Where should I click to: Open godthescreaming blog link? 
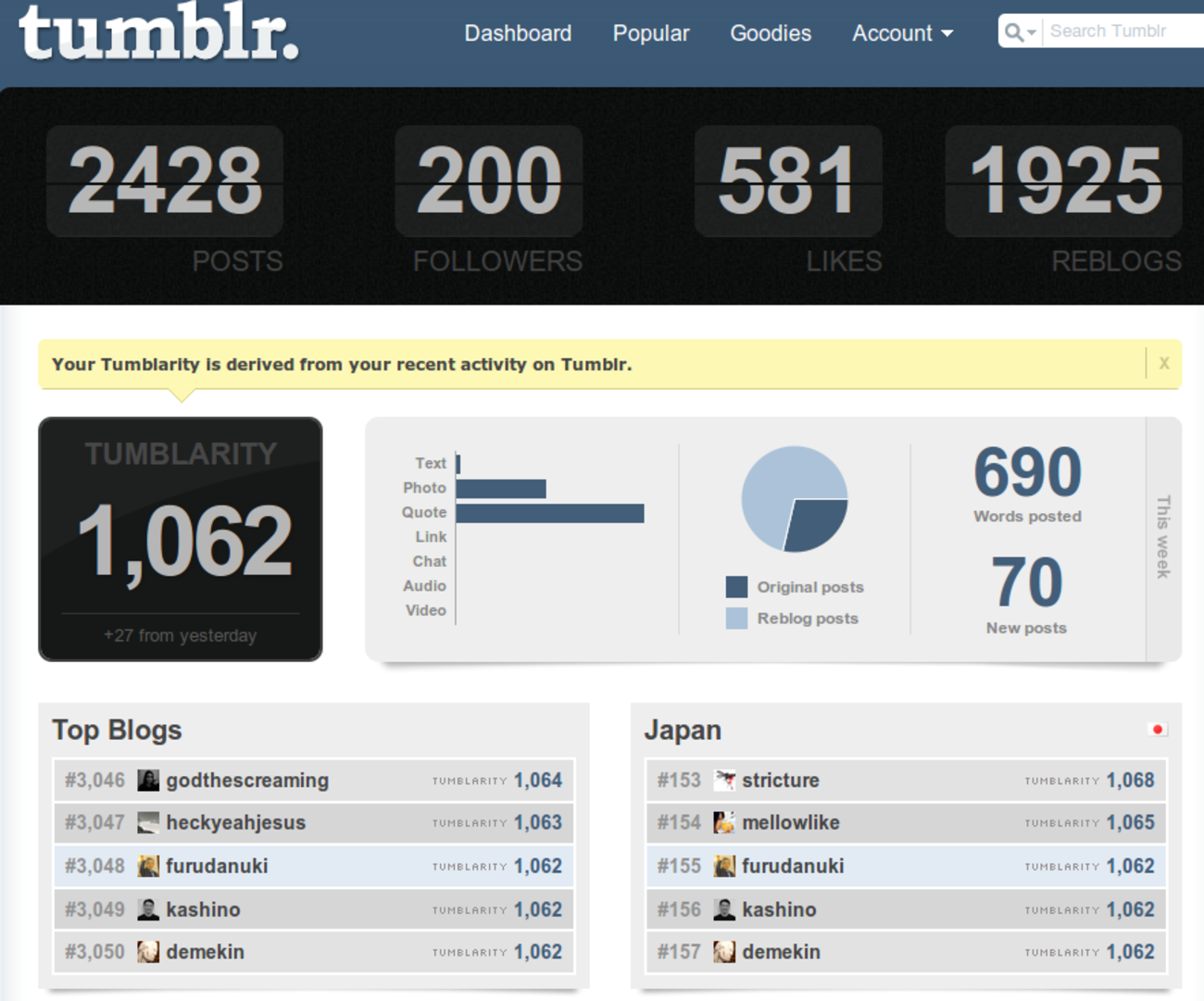(247, 781)
